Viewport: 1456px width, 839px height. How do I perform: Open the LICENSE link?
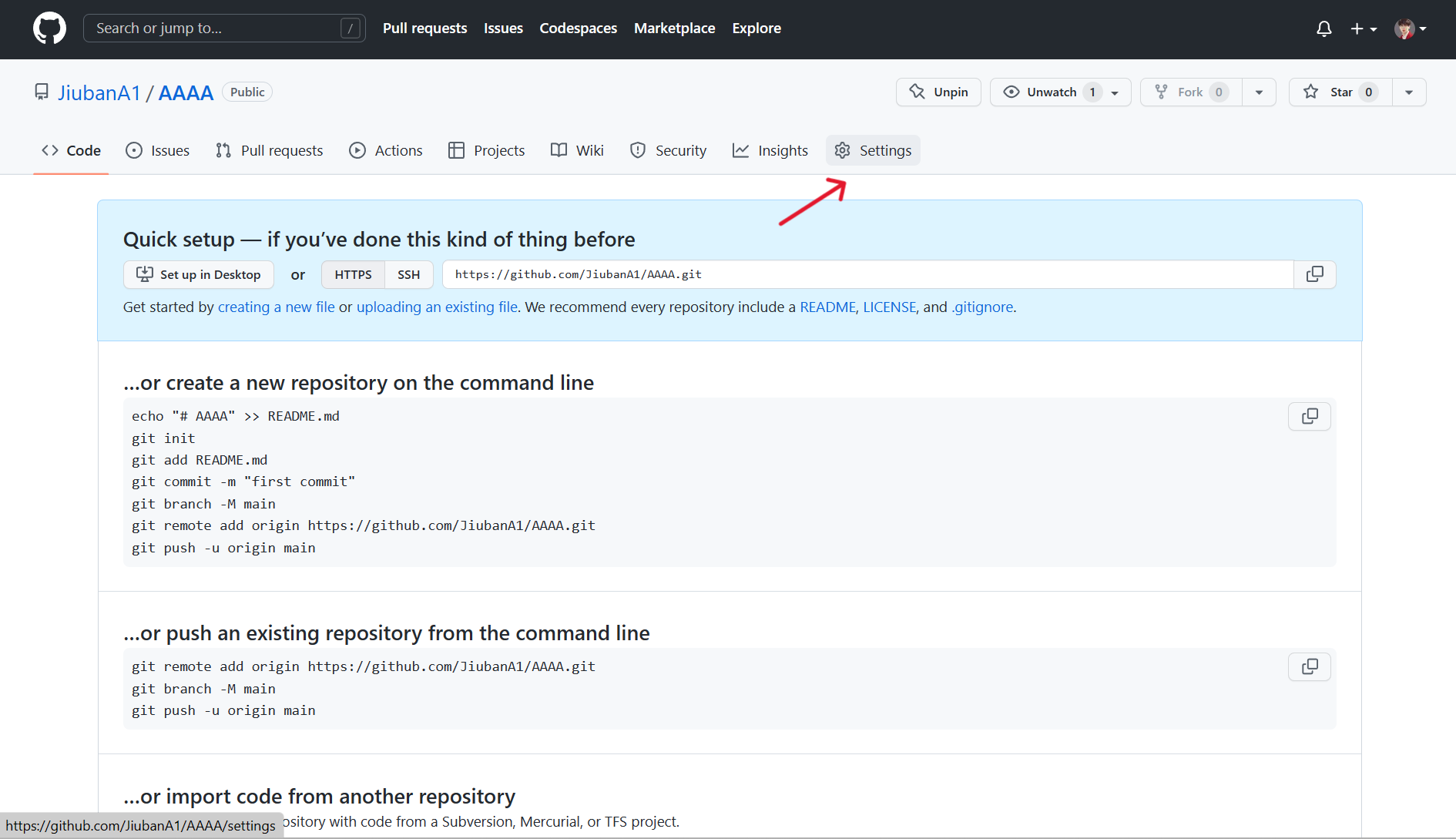click(889, 307)
